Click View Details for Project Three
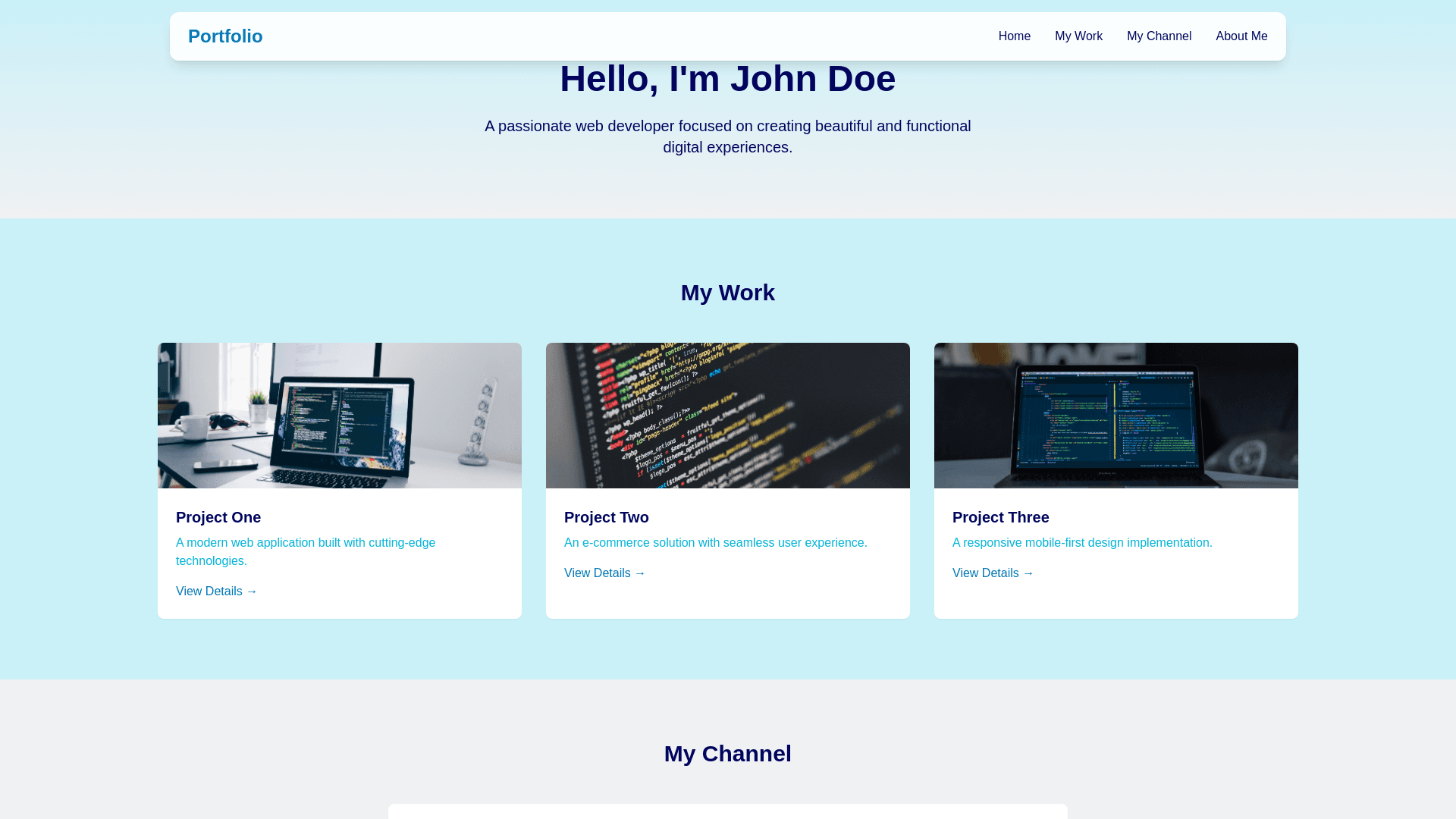Viewport: 1456px width, 819px height. 993,573
